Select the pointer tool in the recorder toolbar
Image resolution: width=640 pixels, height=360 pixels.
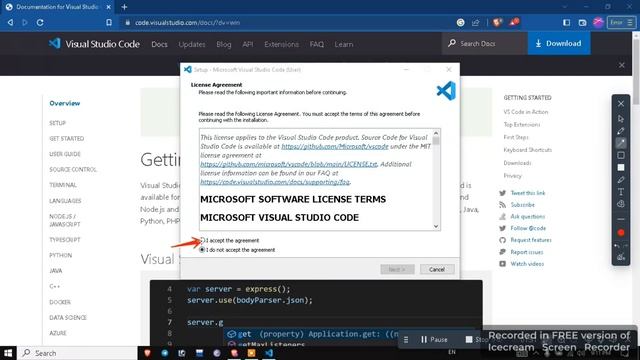coord(621,118)
